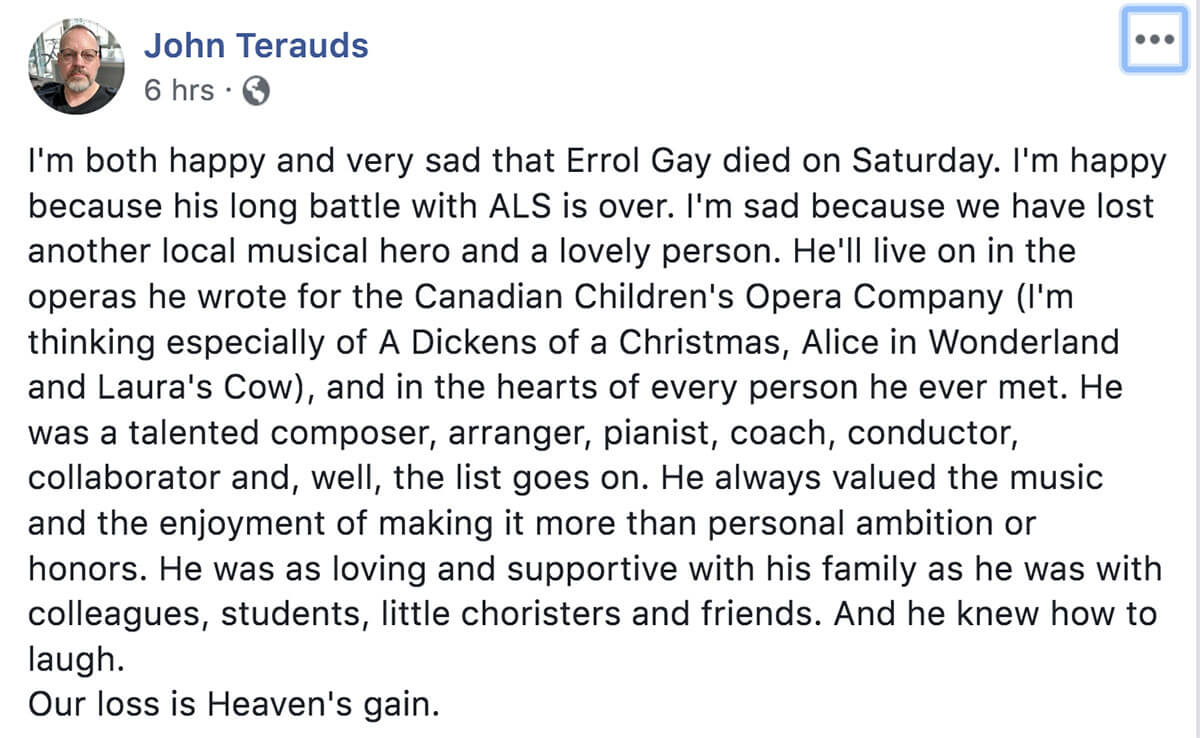This screenshot has height=738, width=1200.
Task: Open the John Terauds profile name link
Action: pos(256,45)
